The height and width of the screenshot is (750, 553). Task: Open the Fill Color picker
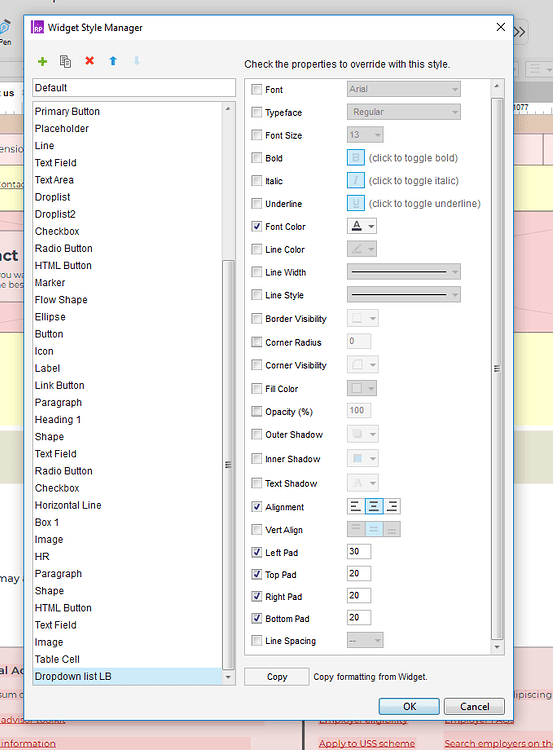[362, 388]
